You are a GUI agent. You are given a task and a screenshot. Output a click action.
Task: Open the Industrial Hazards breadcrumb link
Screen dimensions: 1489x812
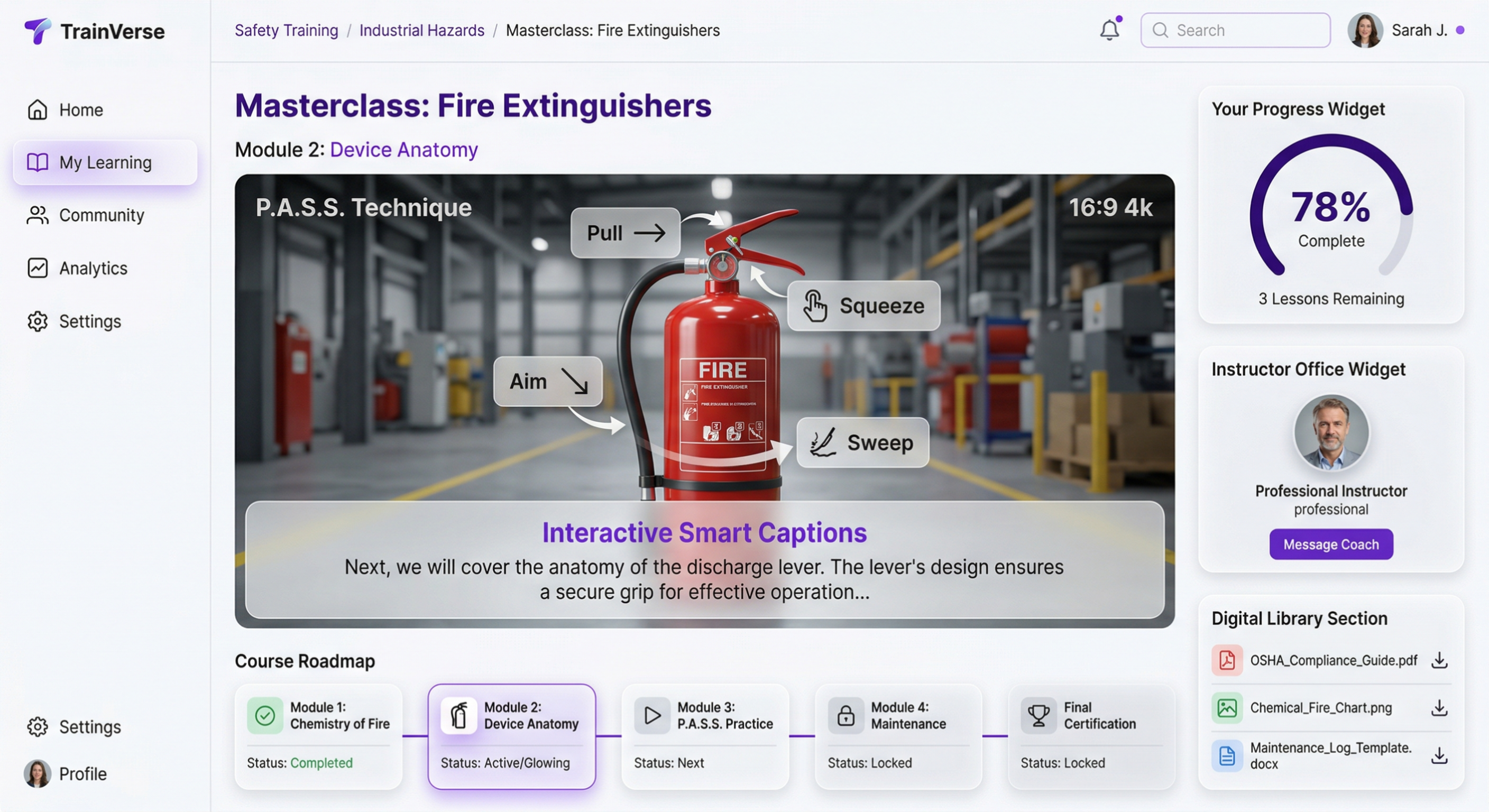point(421,30)
